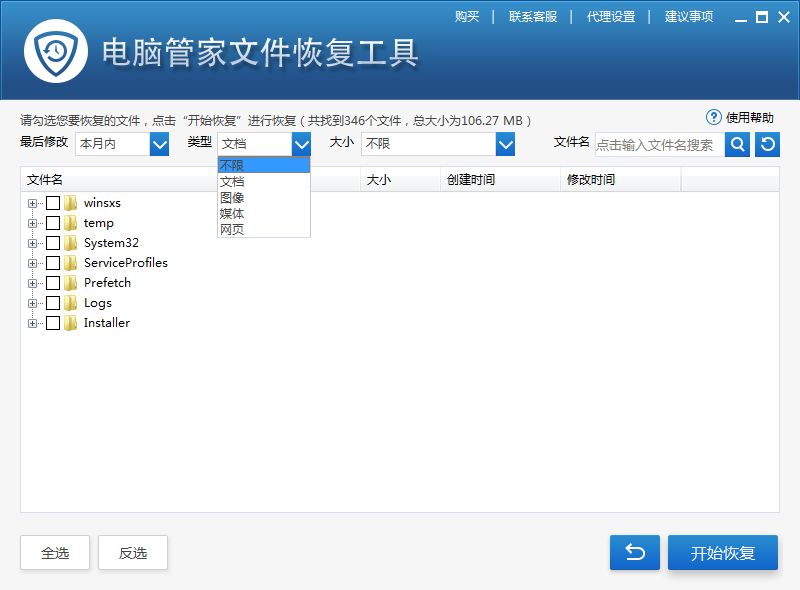Expand the winsxs tree node

click(32, 204)
